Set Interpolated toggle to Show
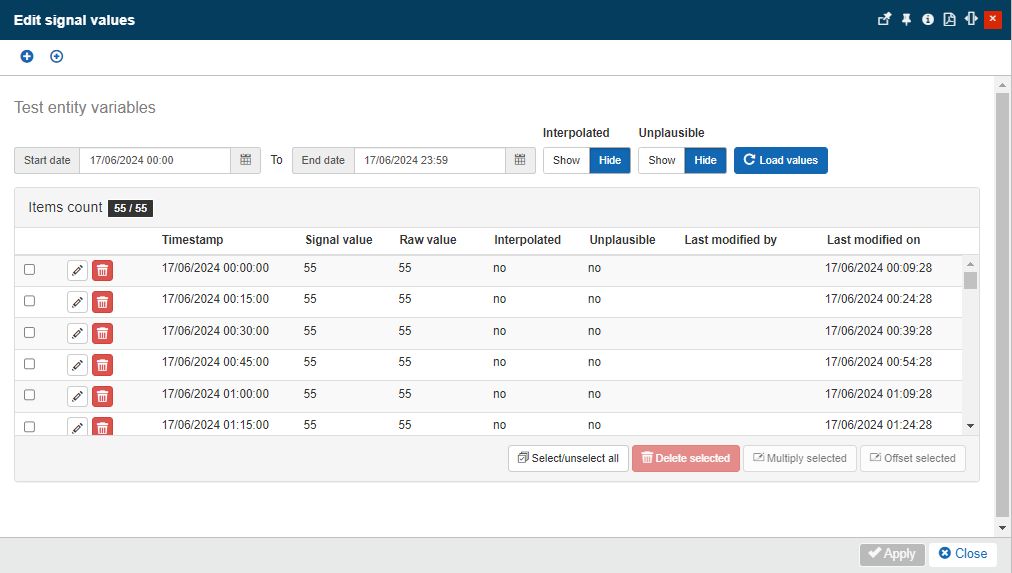The width and height of the screenshot is (1012, 573). [566, 160]
